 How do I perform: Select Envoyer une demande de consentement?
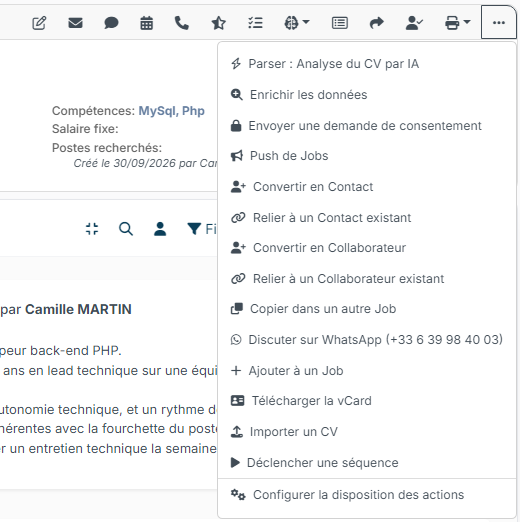pos(367,126)
